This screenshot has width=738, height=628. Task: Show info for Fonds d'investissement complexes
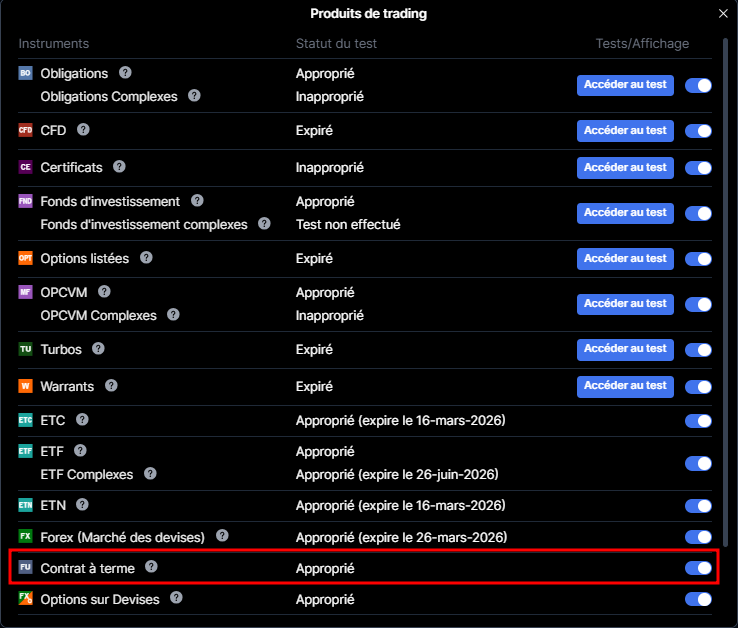coord(264,224)
